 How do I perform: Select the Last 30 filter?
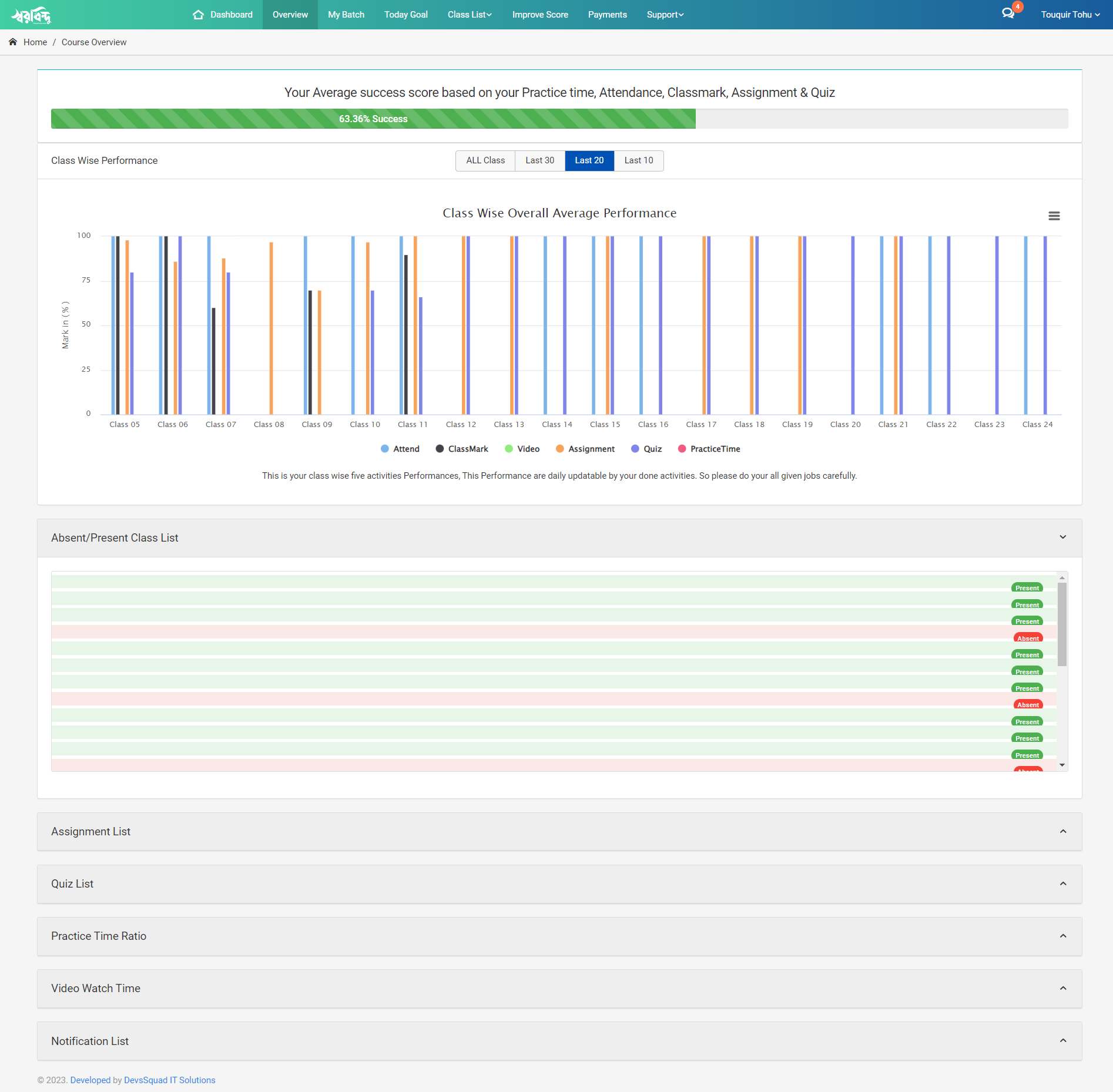540,160
